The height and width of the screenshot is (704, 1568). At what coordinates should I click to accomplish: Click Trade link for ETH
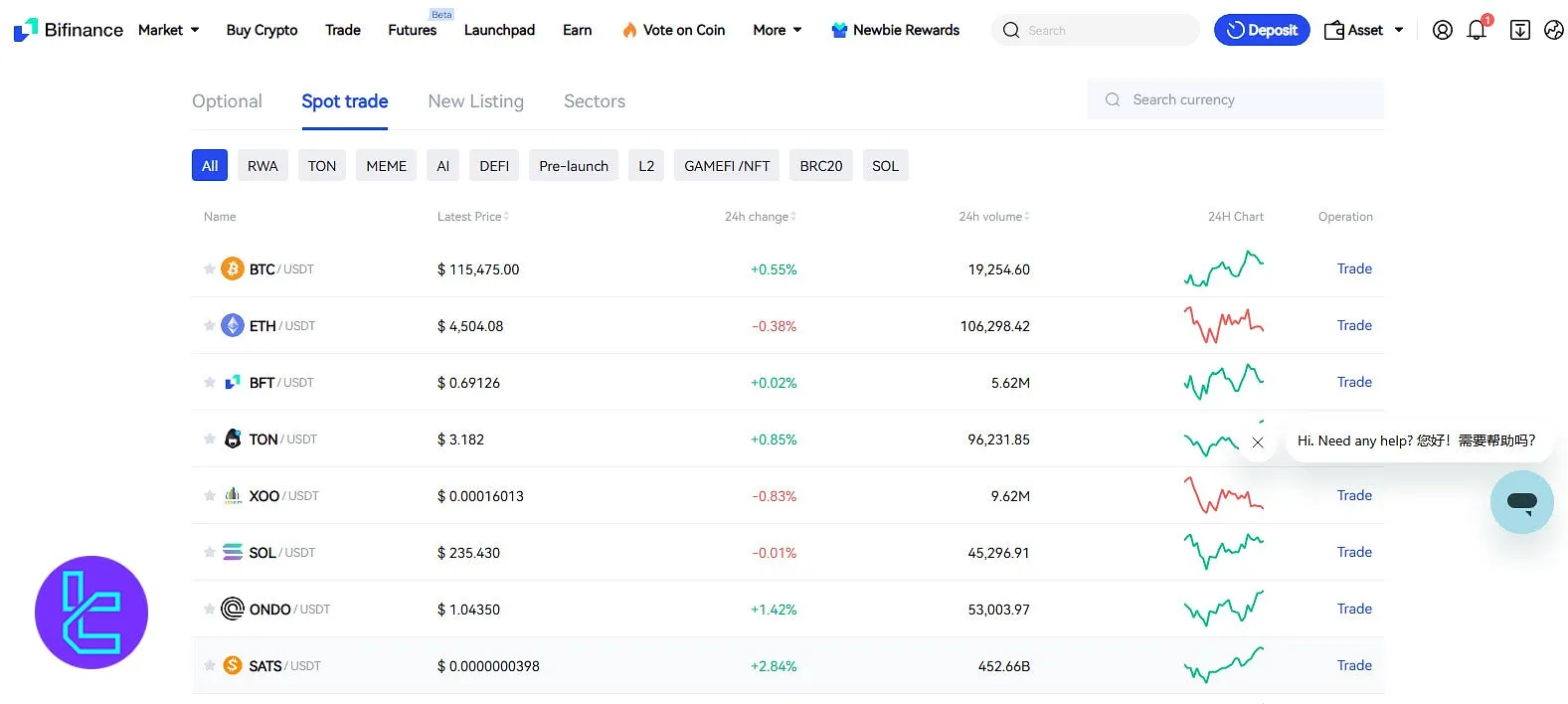pos(1354,325)
